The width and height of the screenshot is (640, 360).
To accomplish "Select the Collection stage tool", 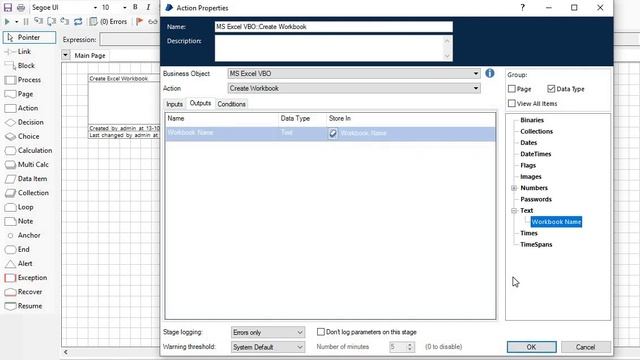I will [x=27, y=193].
